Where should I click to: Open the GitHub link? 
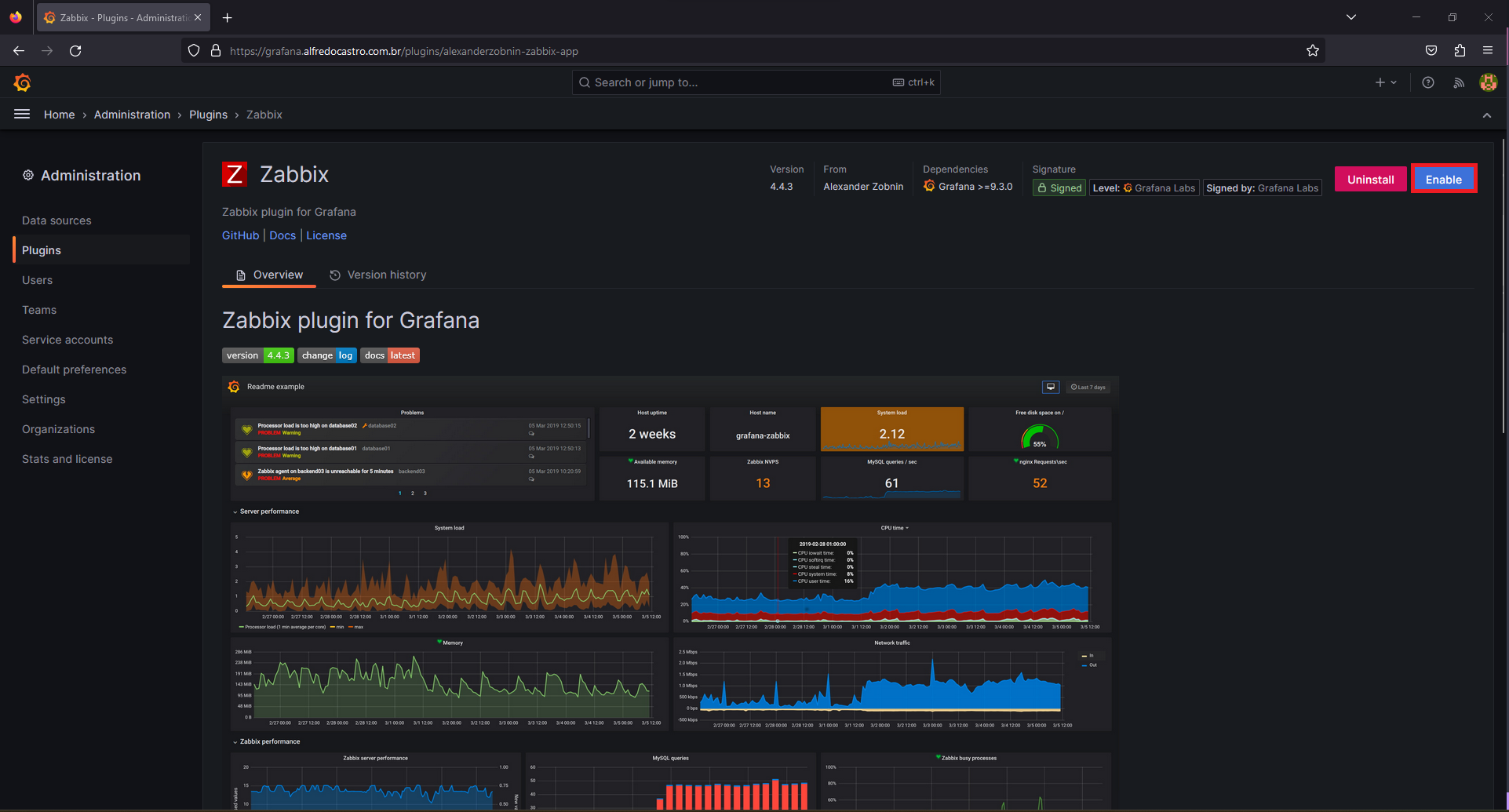click(x=240, y=235)
